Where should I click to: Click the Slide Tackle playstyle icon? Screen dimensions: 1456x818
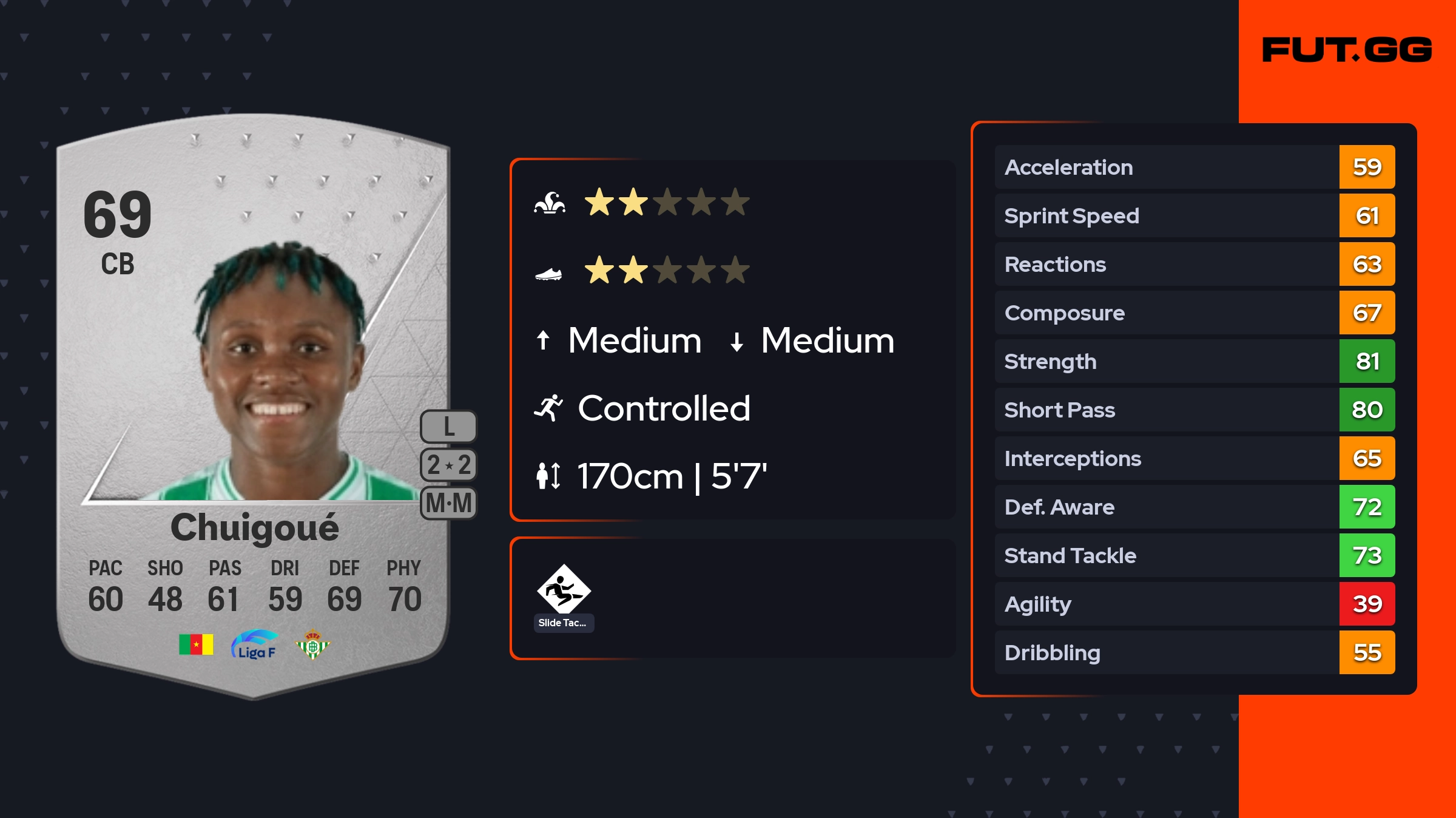[x=564, y=589]
